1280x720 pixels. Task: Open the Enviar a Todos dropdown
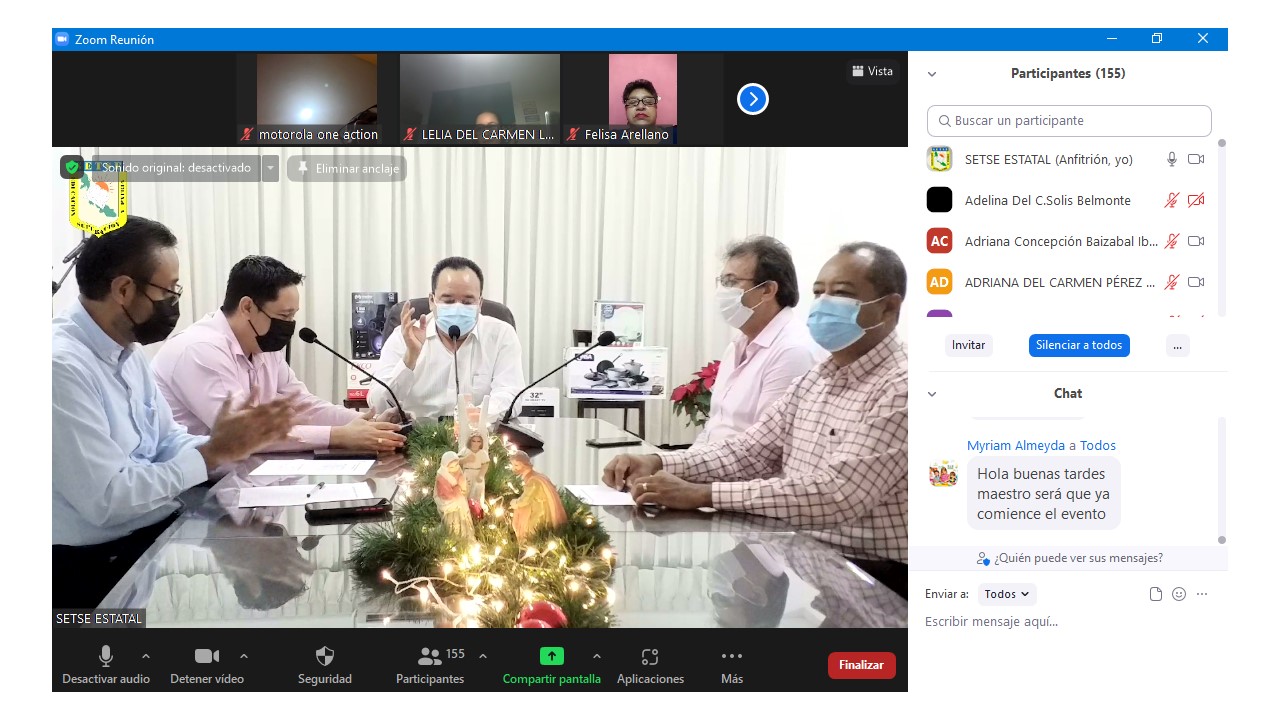[x=1007, y=594]
